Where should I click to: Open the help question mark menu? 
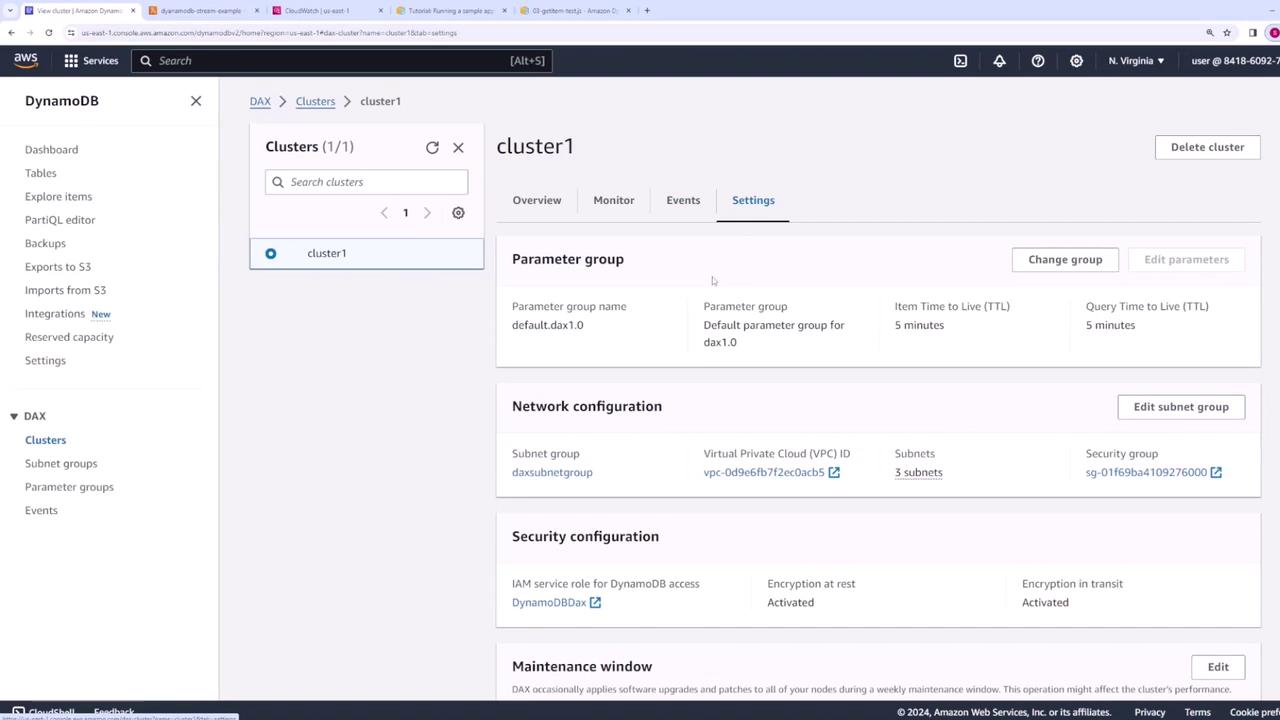click(x=1038, y=61)
